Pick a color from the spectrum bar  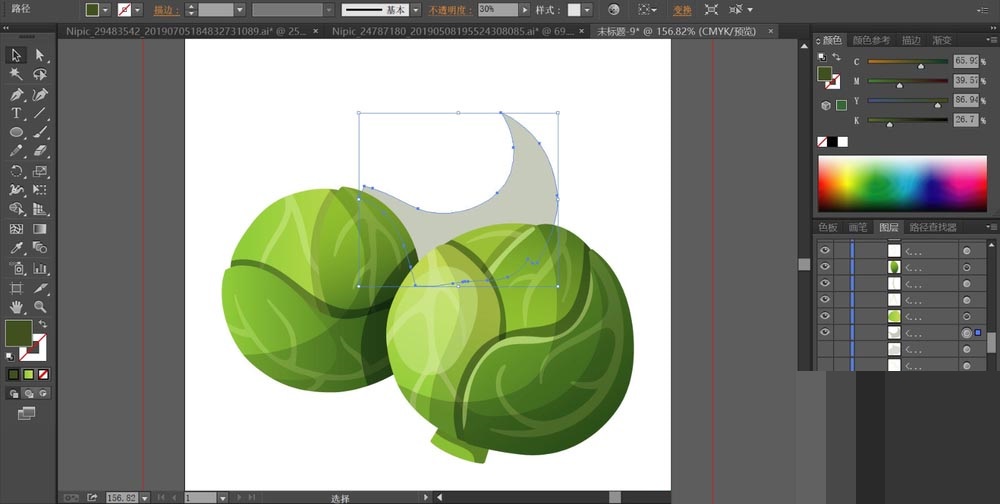pyautogui.click(x=903, y=183)
